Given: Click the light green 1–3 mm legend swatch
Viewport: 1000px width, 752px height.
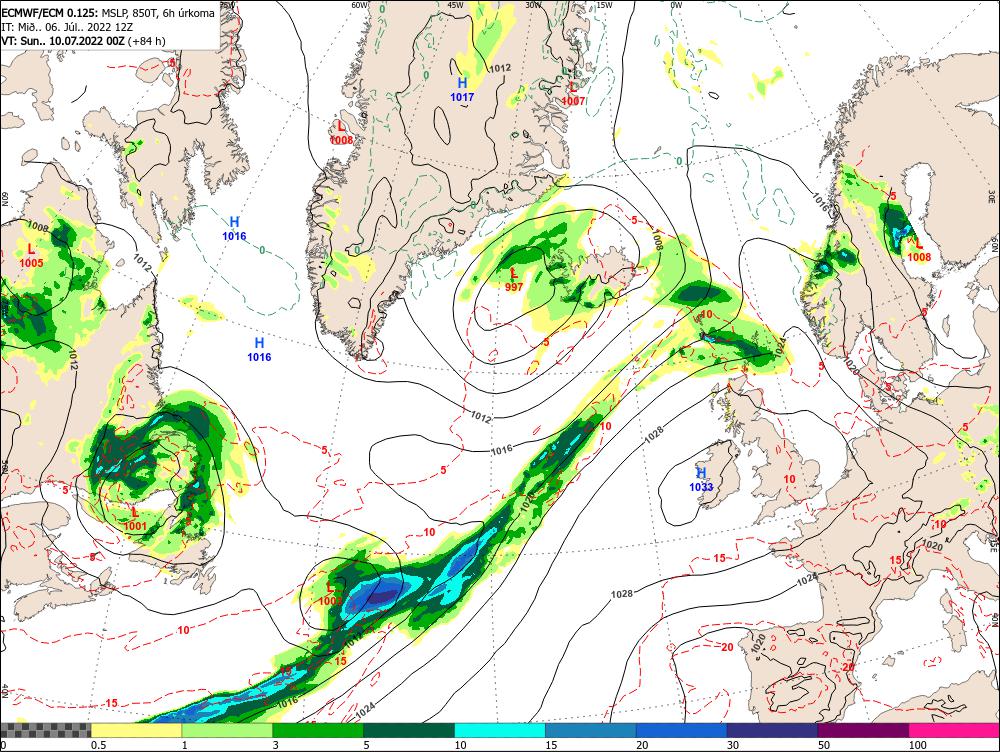Looking at the screenshot, I should tap(227, 730).
